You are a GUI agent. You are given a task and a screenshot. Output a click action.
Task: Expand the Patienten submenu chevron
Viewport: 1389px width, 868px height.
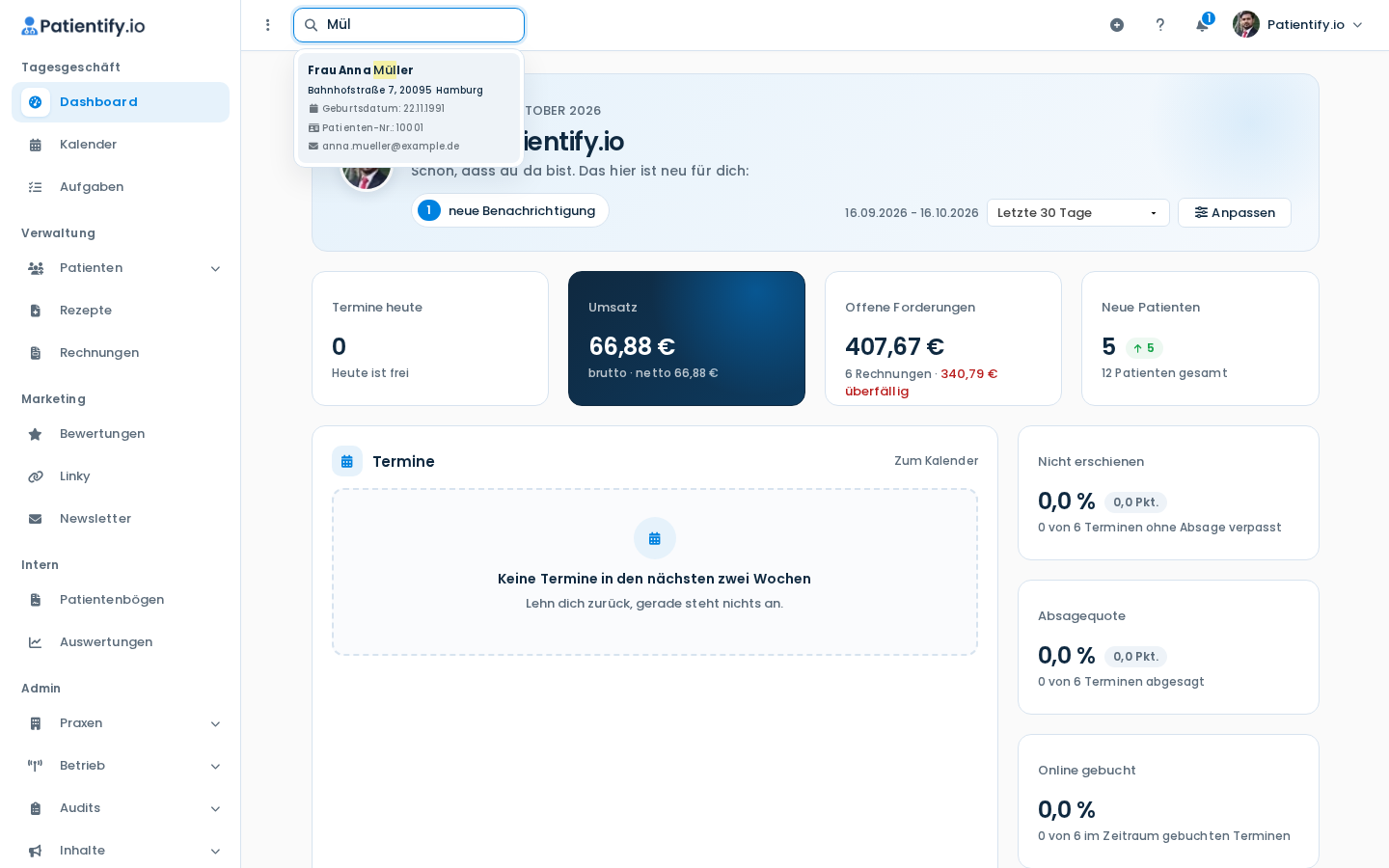coord(215,268)
